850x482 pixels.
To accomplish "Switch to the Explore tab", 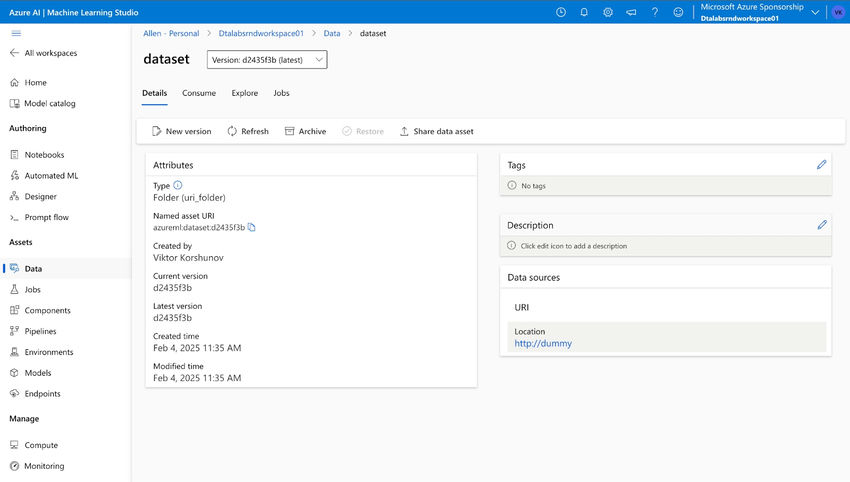I will coord(245,93).
